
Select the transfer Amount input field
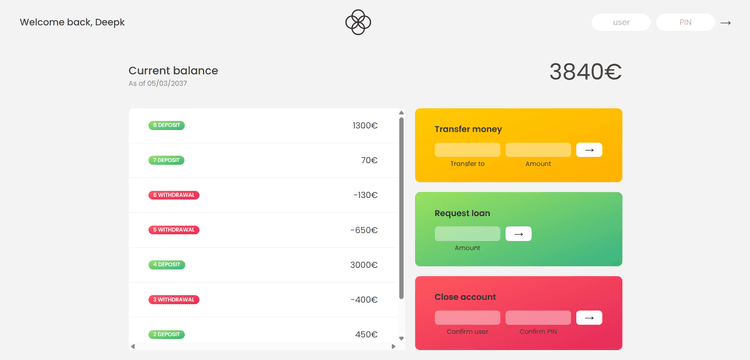point(538,150)
